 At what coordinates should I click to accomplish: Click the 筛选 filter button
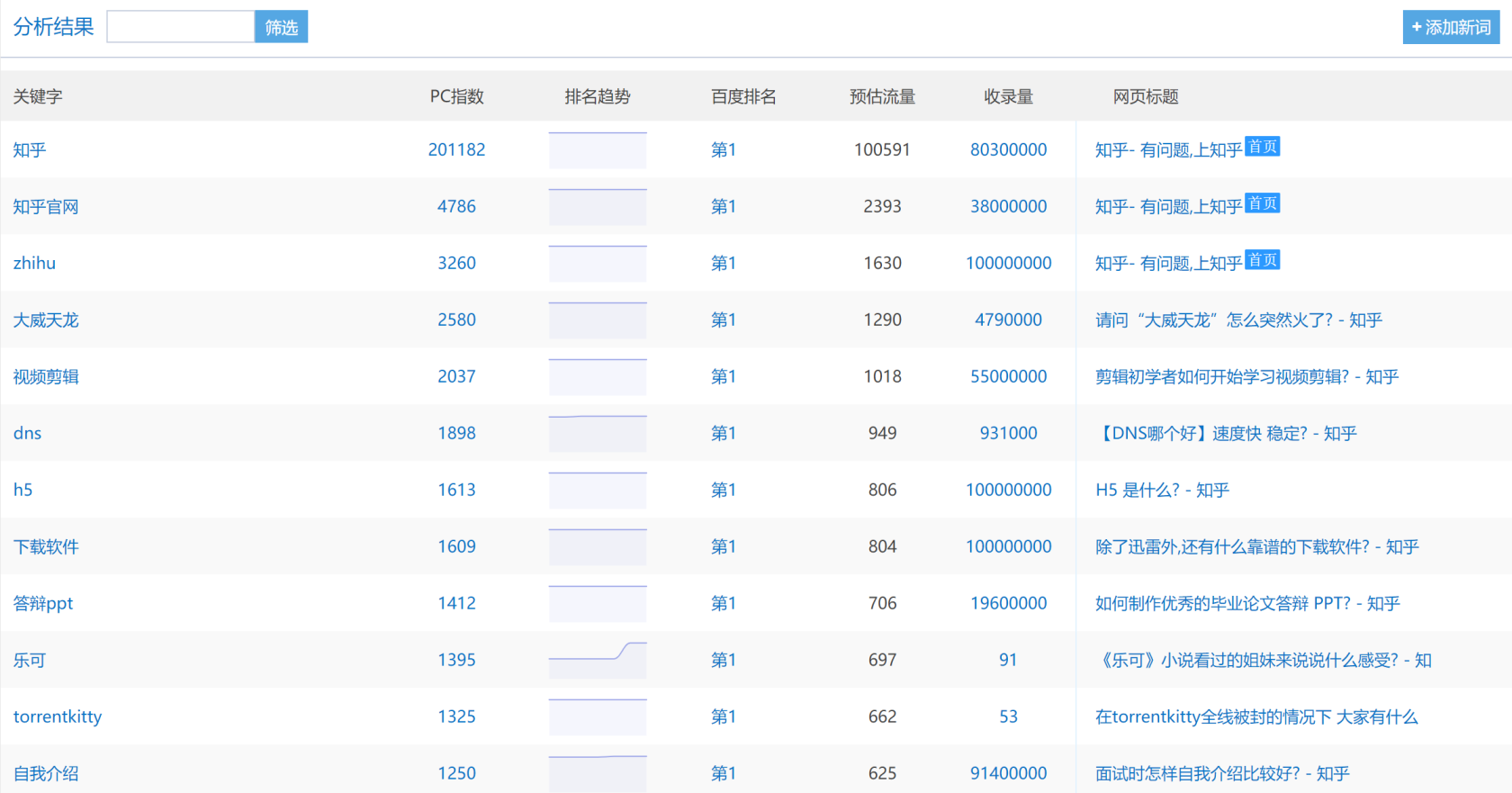pos(281,27)
